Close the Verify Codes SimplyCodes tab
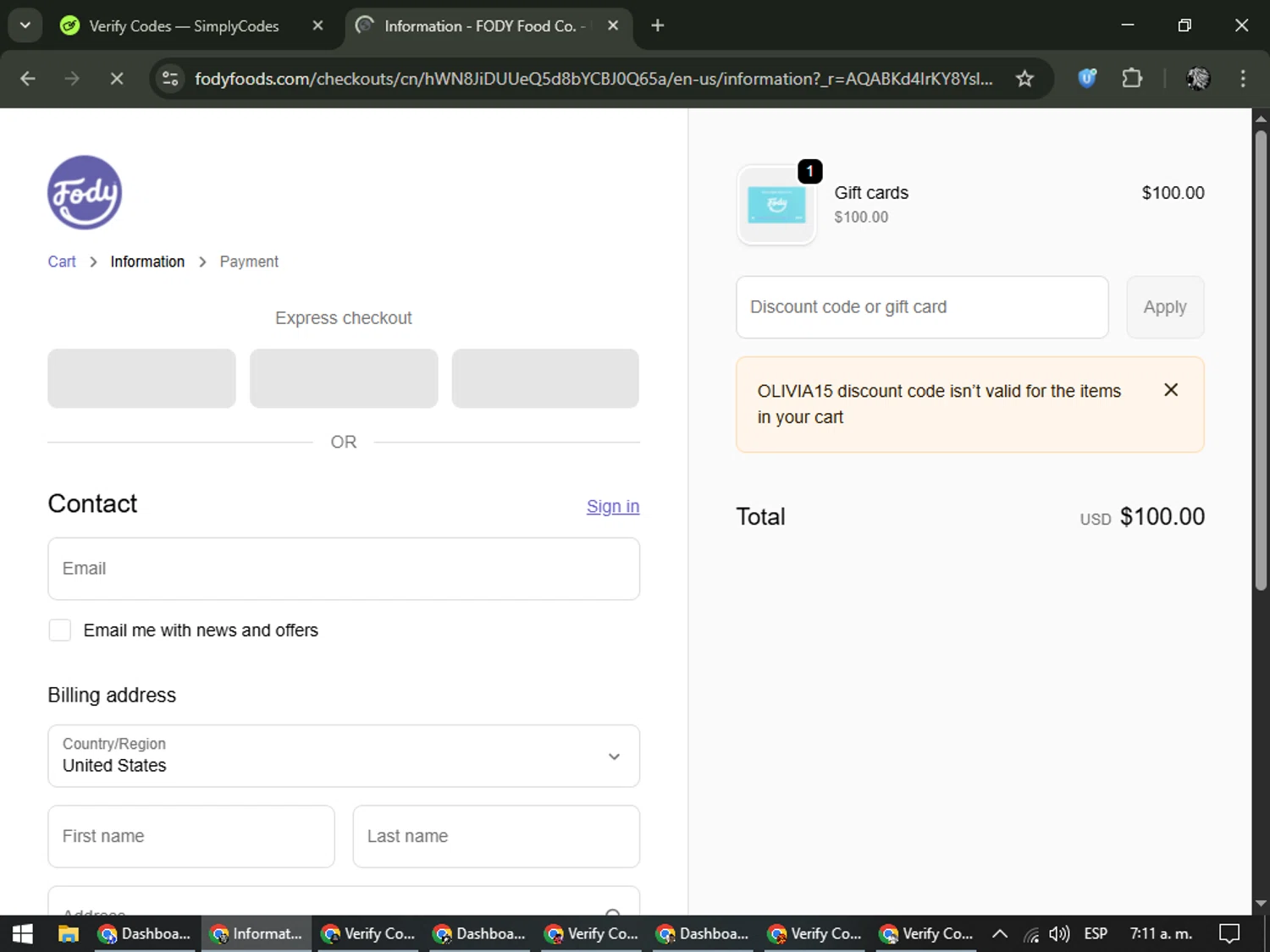Image resolution: width=1270 pixels, height=952 pixels. pyautogui.click(x=317, y=25)
